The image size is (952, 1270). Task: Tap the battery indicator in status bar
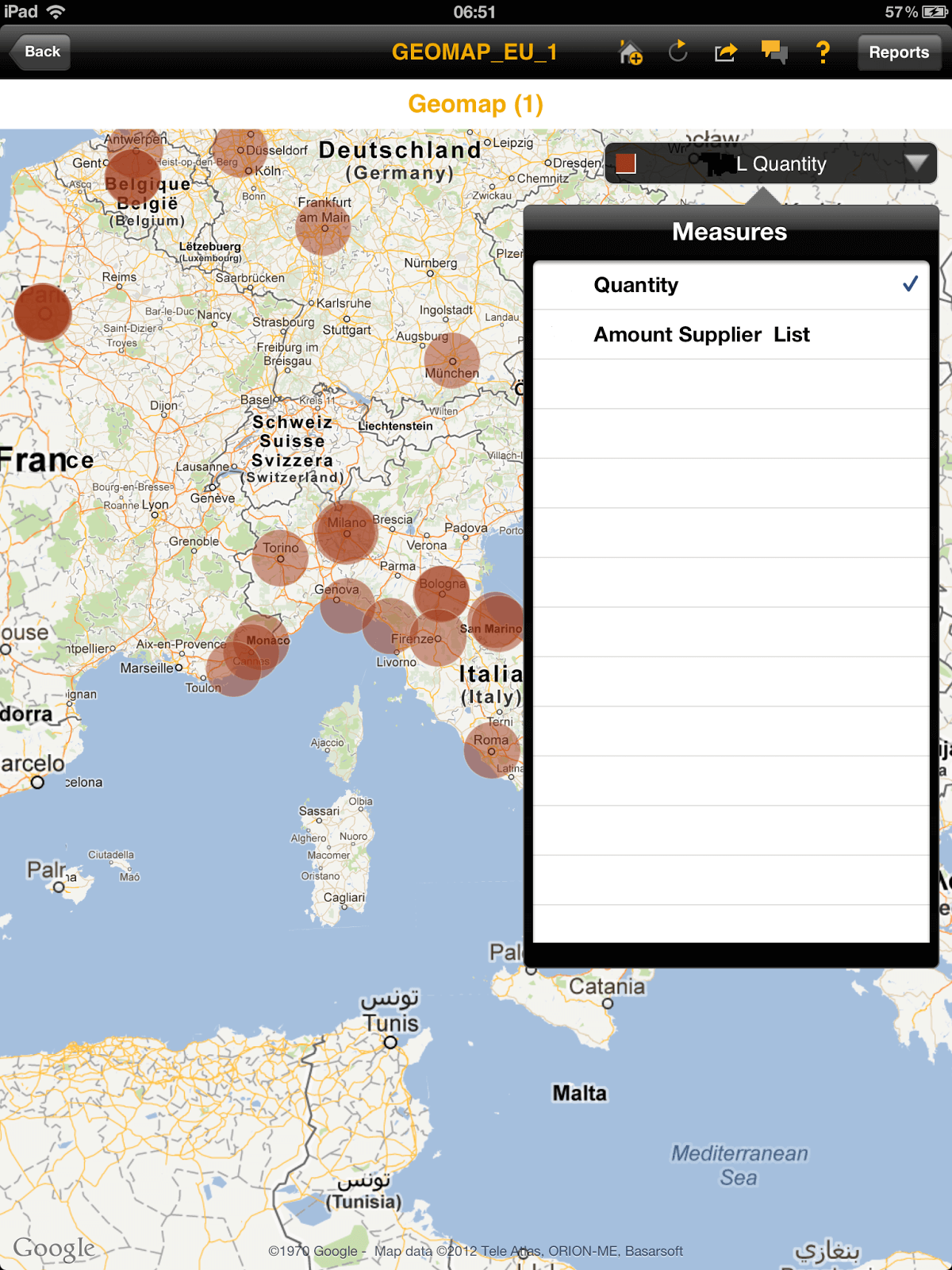point(935,12)
